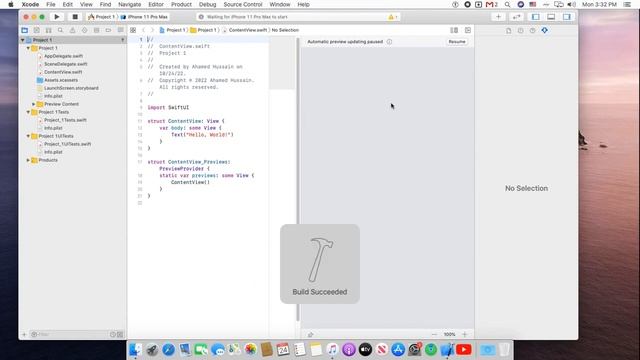The height and width of the screenshot is (360, 640).
Task: Open the Find navigator magnifier icon
Action: point(60,30)
